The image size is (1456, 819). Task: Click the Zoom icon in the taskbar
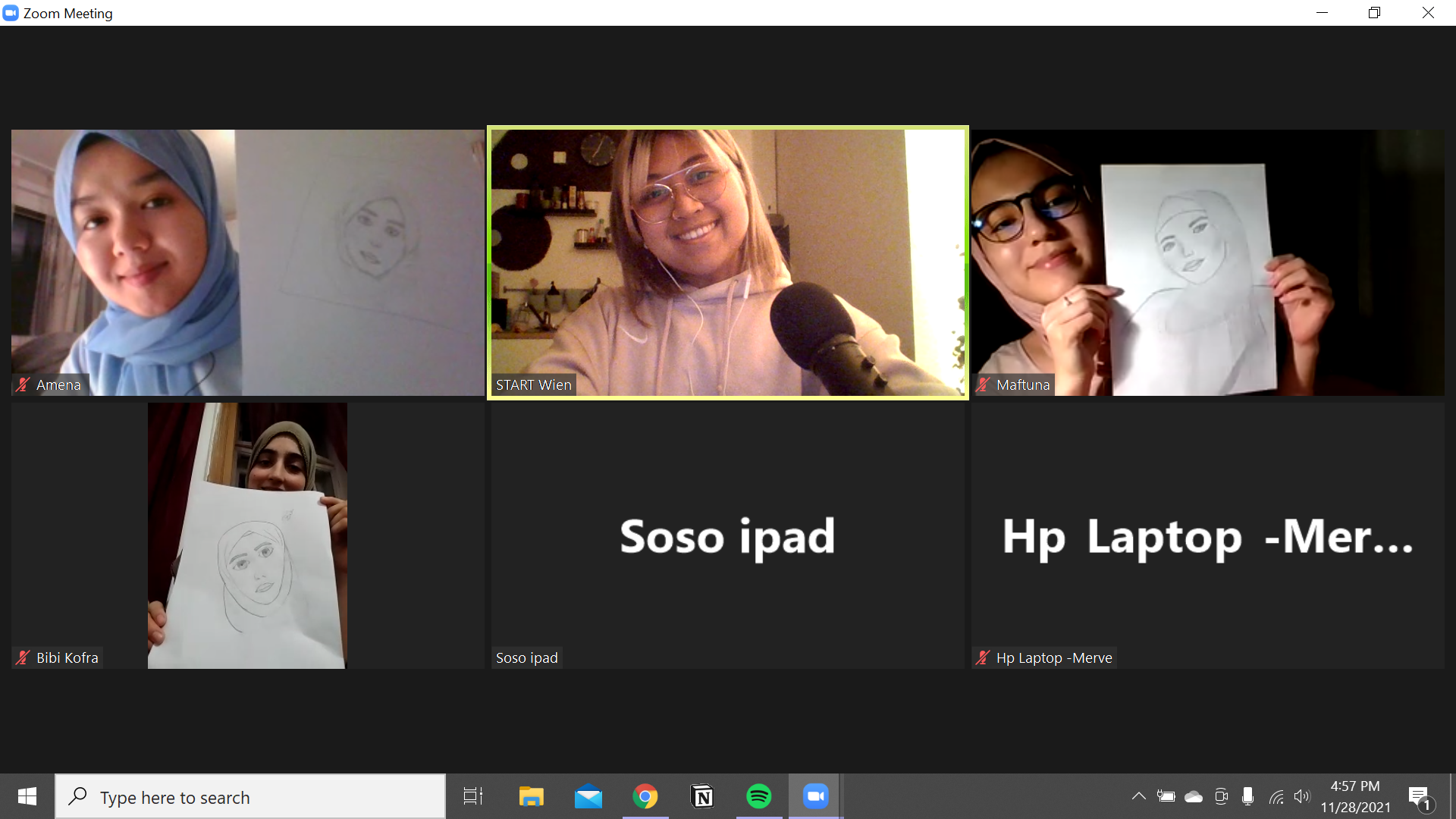click(816, 796)
